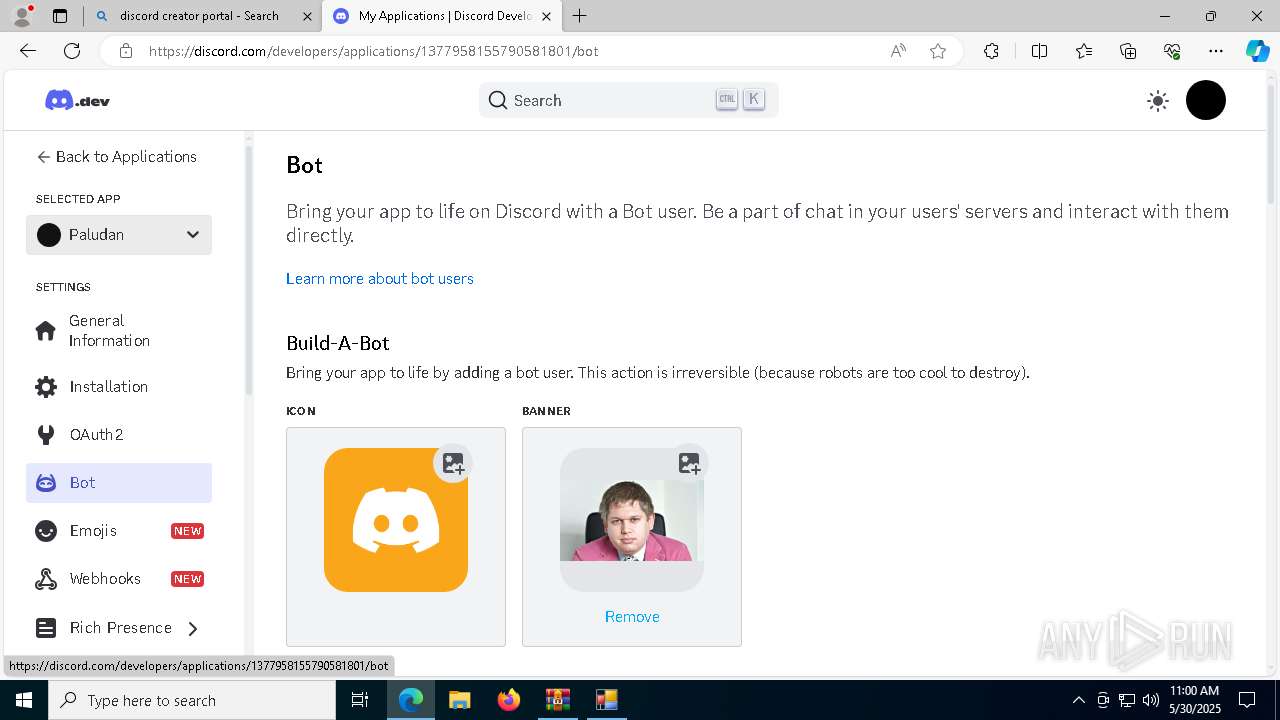Open File Explorer from taskbar
This screenshot has height=720, width=1280.
pyautogui.click(x=459, y=700)
